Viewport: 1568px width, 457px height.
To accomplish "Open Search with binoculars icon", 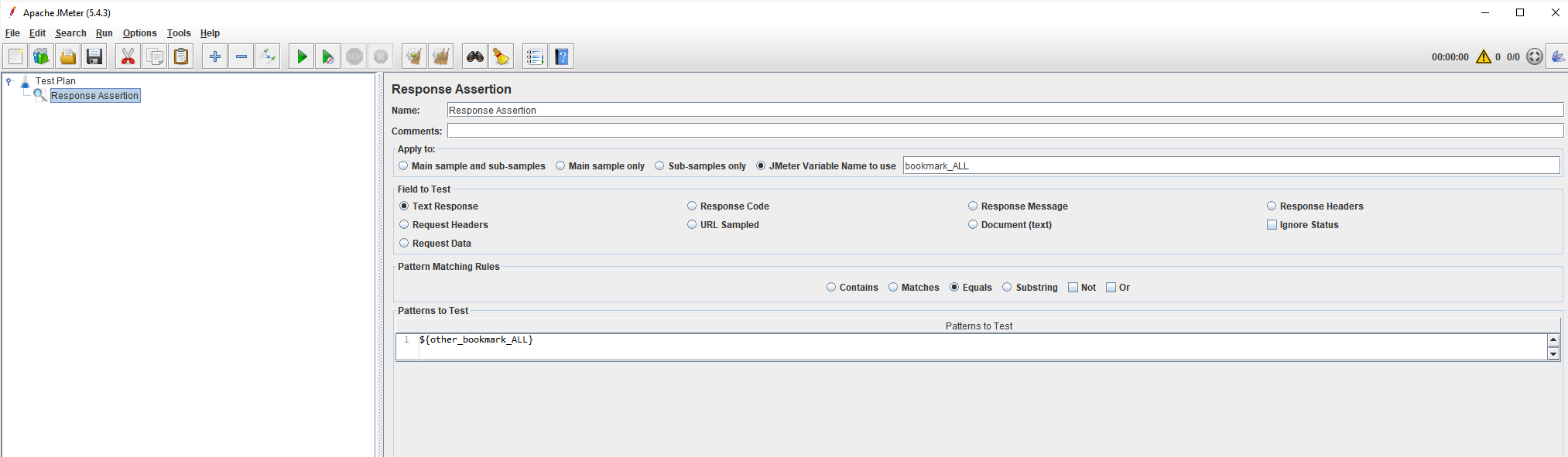I will click(475, 56).
